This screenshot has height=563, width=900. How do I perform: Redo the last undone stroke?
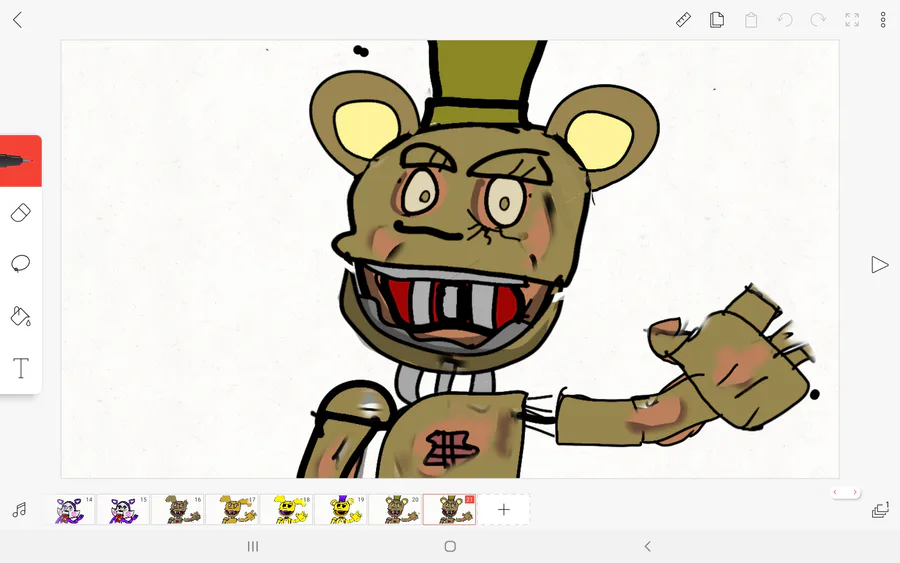818,20
